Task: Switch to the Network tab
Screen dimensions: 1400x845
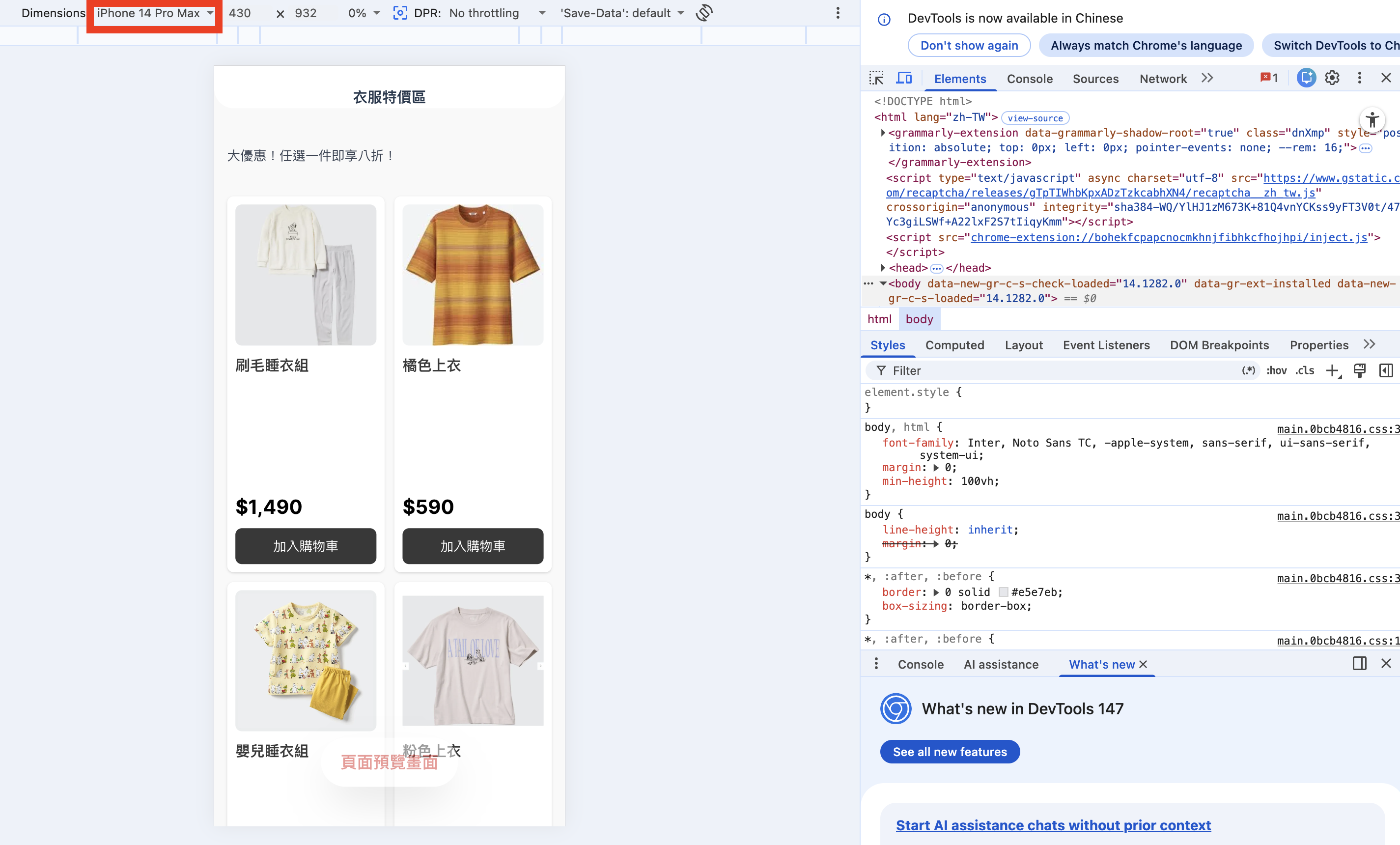Action: point(1163,79)
